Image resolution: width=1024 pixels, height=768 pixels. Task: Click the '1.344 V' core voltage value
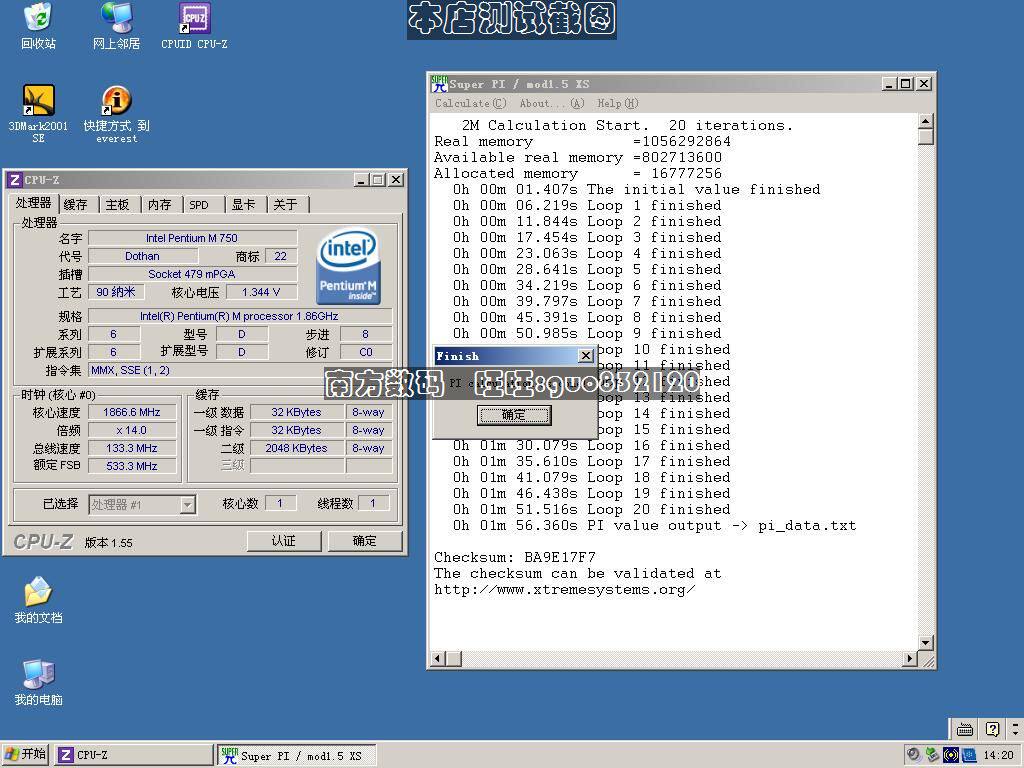[261, 292]
